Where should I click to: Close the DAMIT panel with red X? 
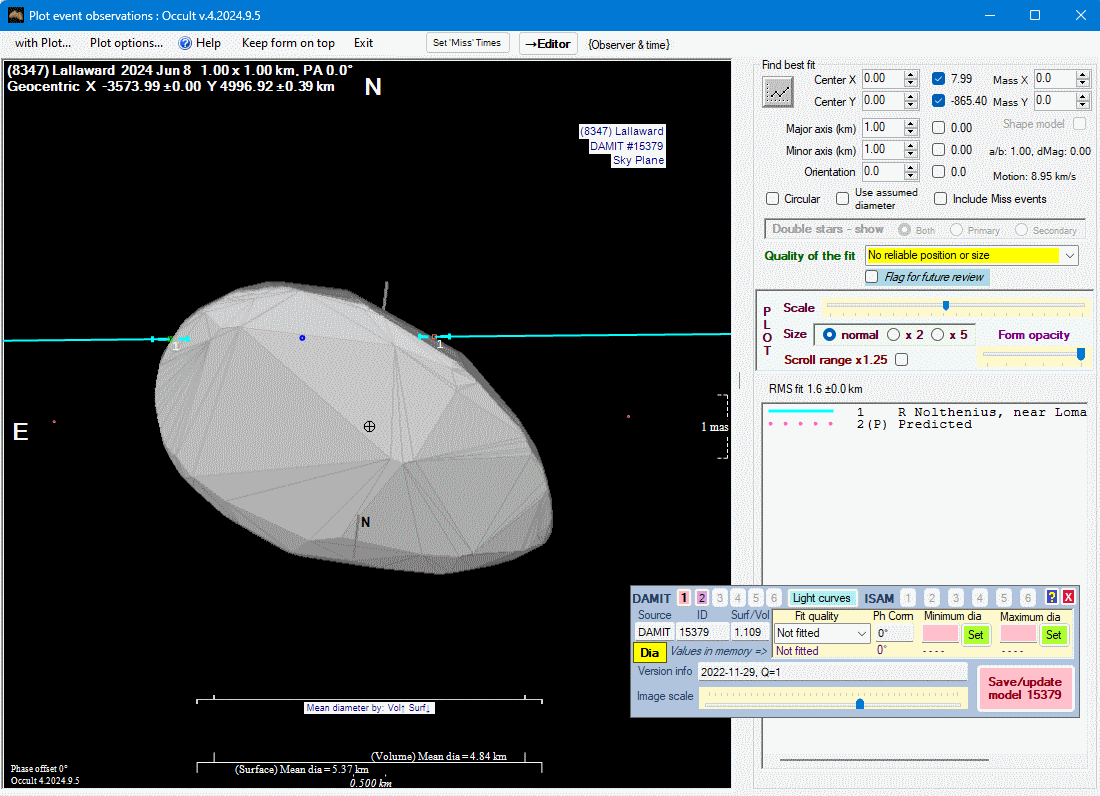click(1068, 597)
